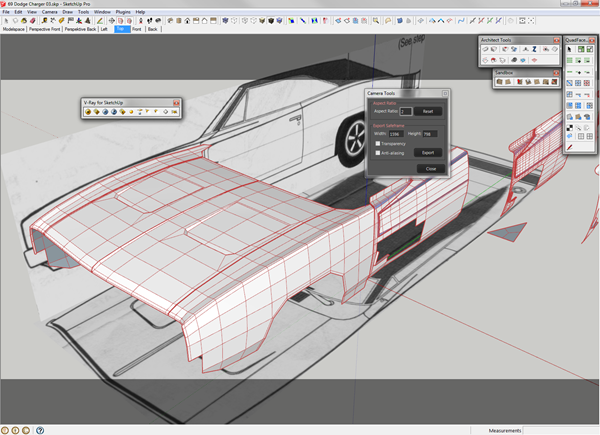Viewport: 600px width, 435px height.
Task: Enable the Anti-aliasing checkbox
Action: coord(377,152)
